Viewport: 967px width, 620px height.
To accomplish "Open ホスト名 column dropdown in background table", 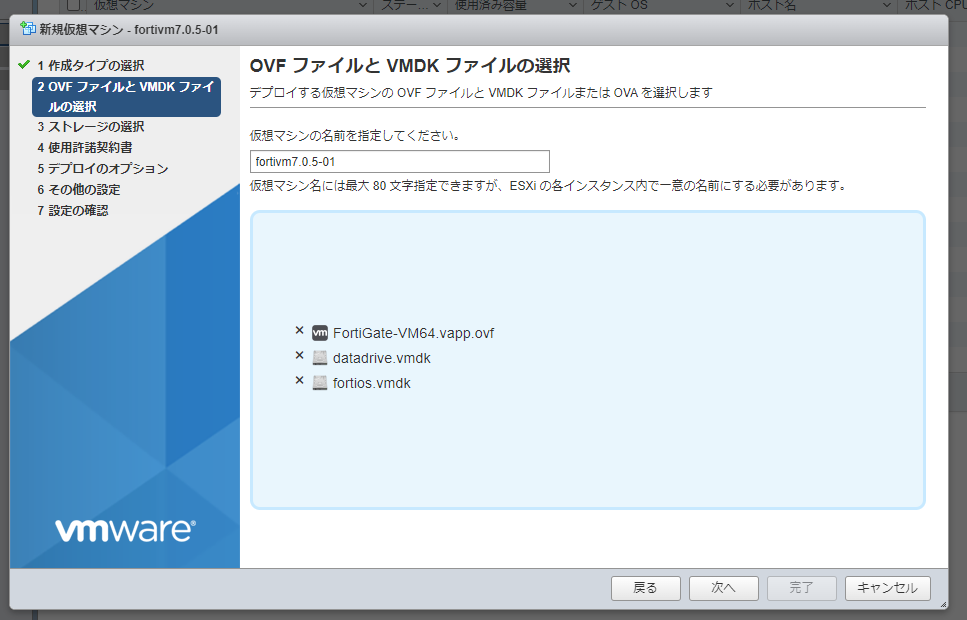I will click(887, 5).
